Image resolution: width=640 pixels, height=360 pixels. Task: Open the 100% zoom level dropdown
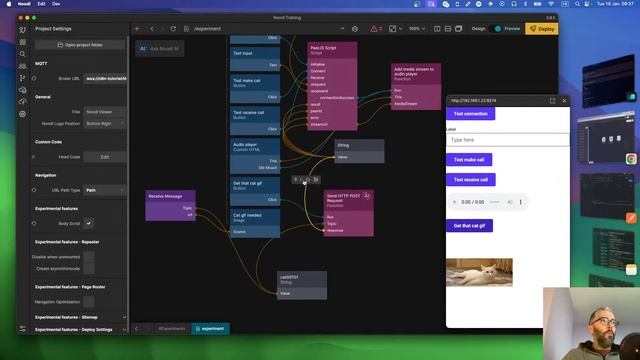(x=417, y=29)
